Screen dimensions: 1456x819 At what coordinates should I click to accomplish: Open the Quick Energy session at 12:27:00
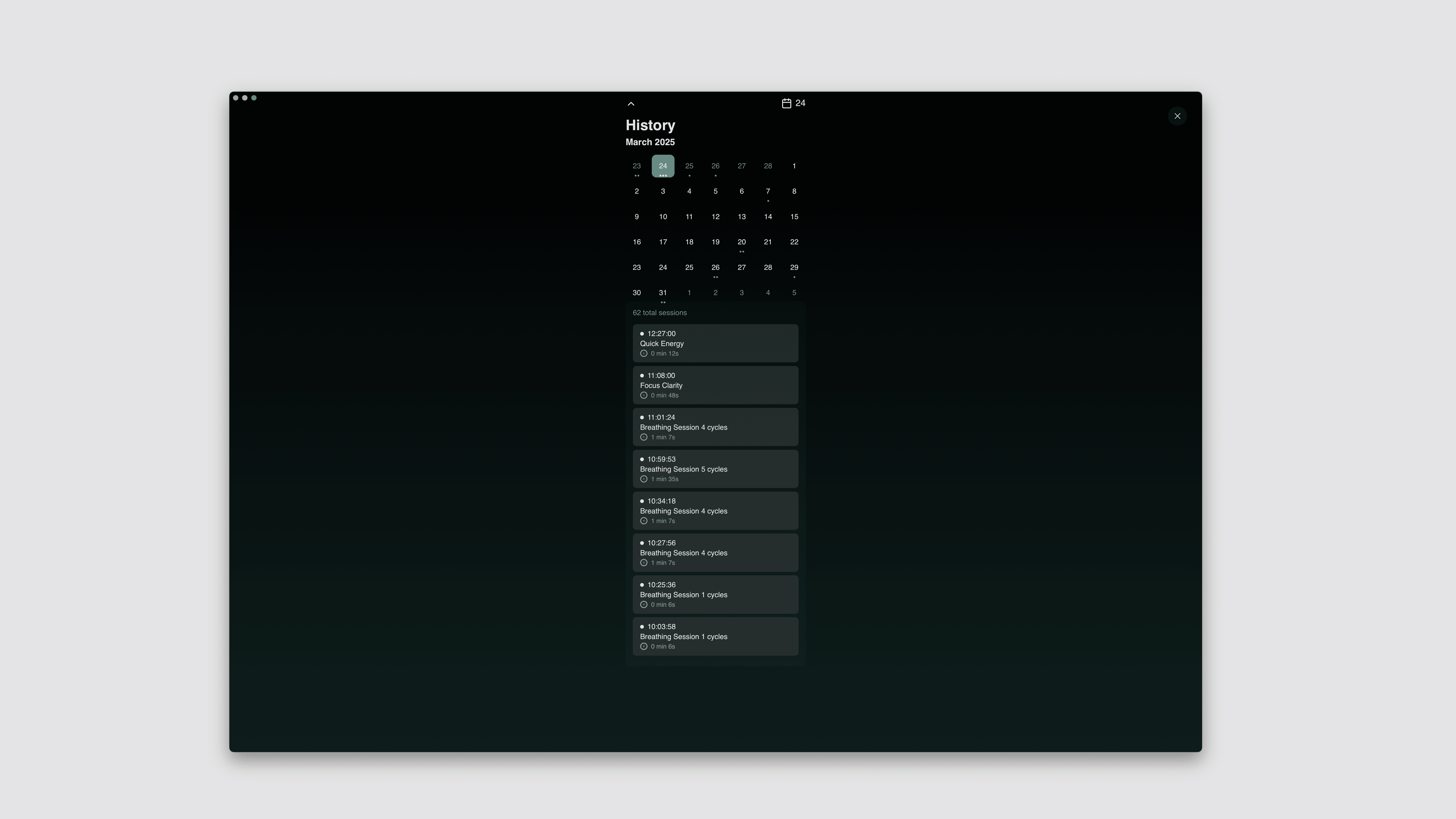pyautogui.click(x=715, y=343)
